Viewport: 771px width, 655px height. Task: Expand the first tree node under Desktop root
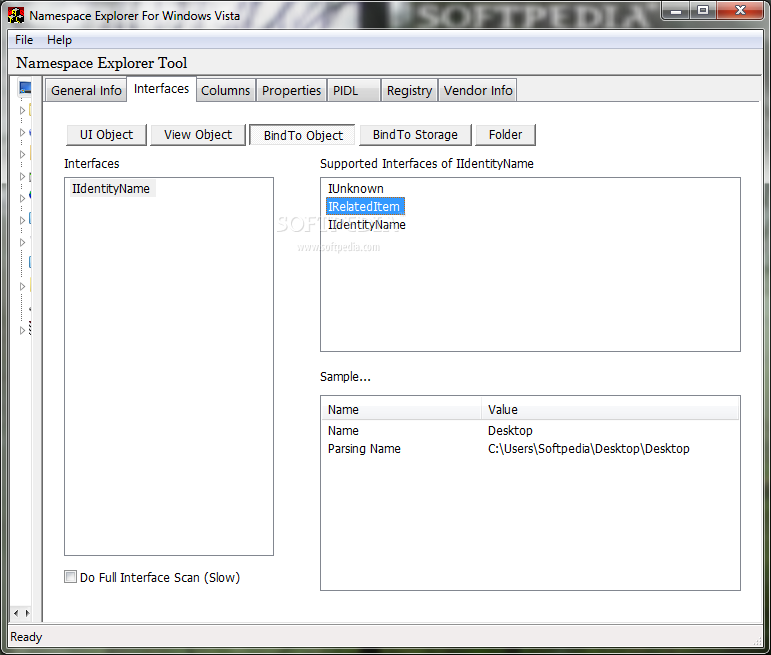coord(22,110)
